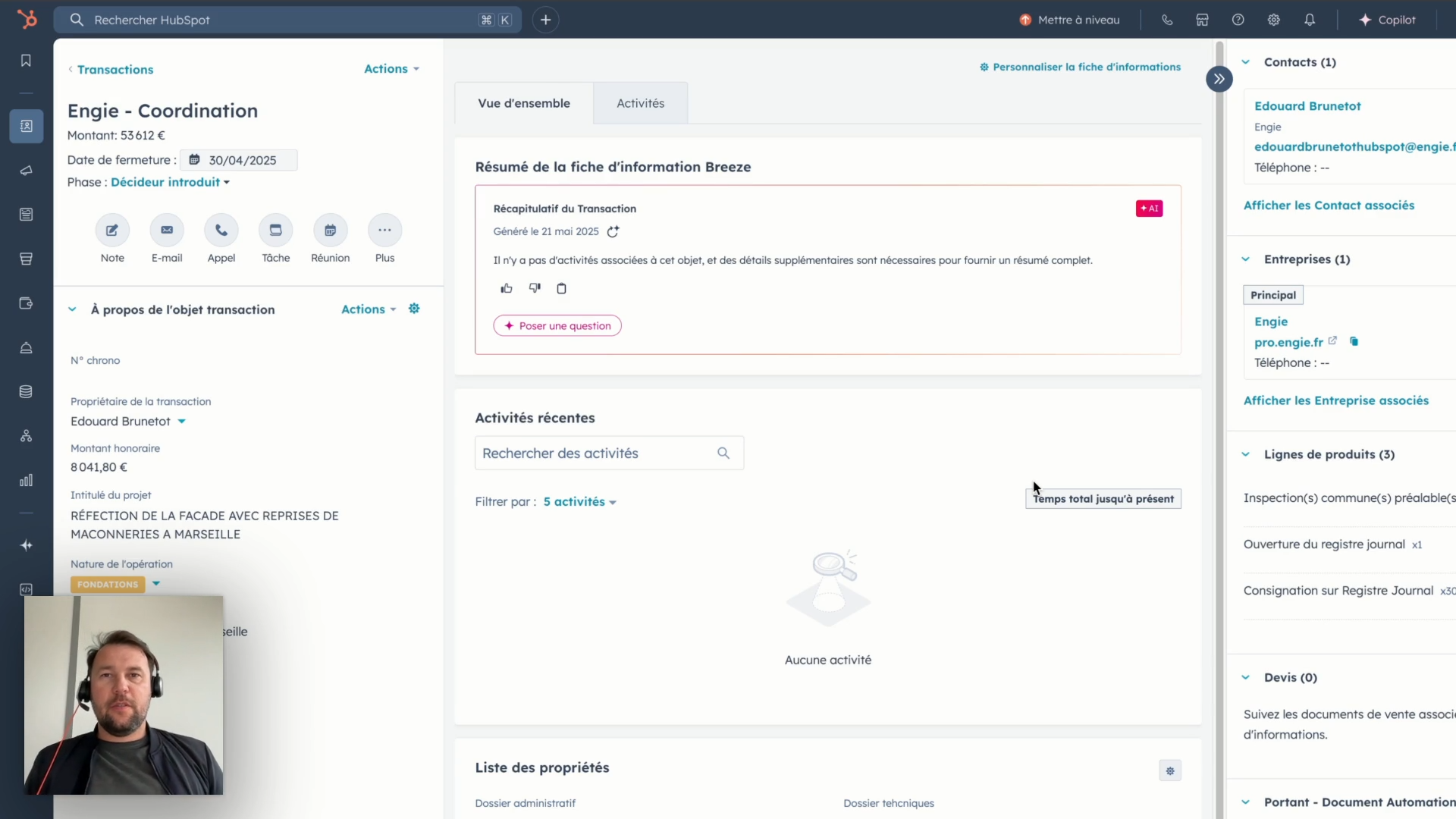The height and width of the screenshot is (819, 1456).
Task: Click the Note action icon
Action: coord(112,231)
